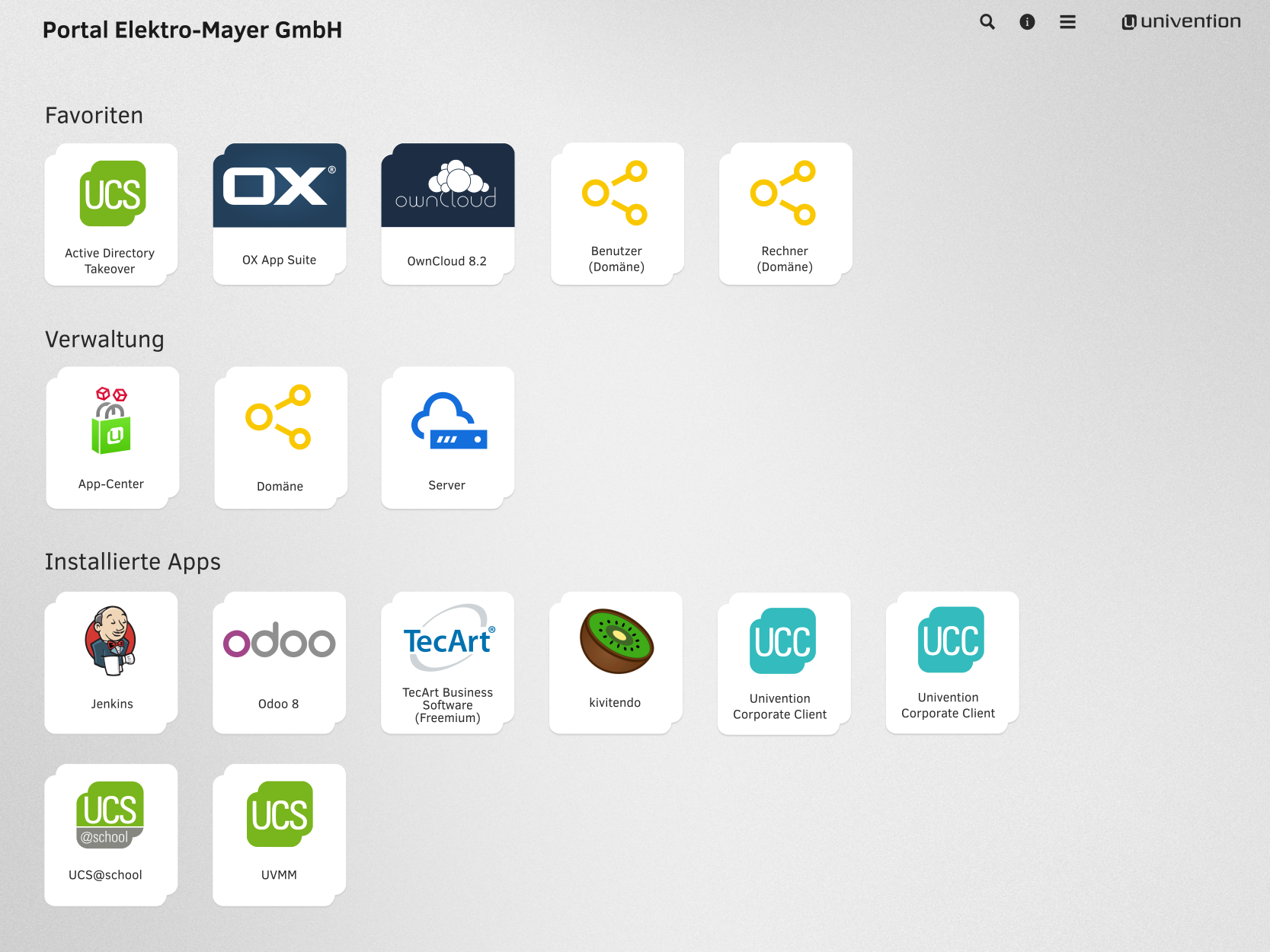Launch UCS@school app
The width and height of the screenshot is (1270, 952).
pyautogui.click(x=111, y=835)
